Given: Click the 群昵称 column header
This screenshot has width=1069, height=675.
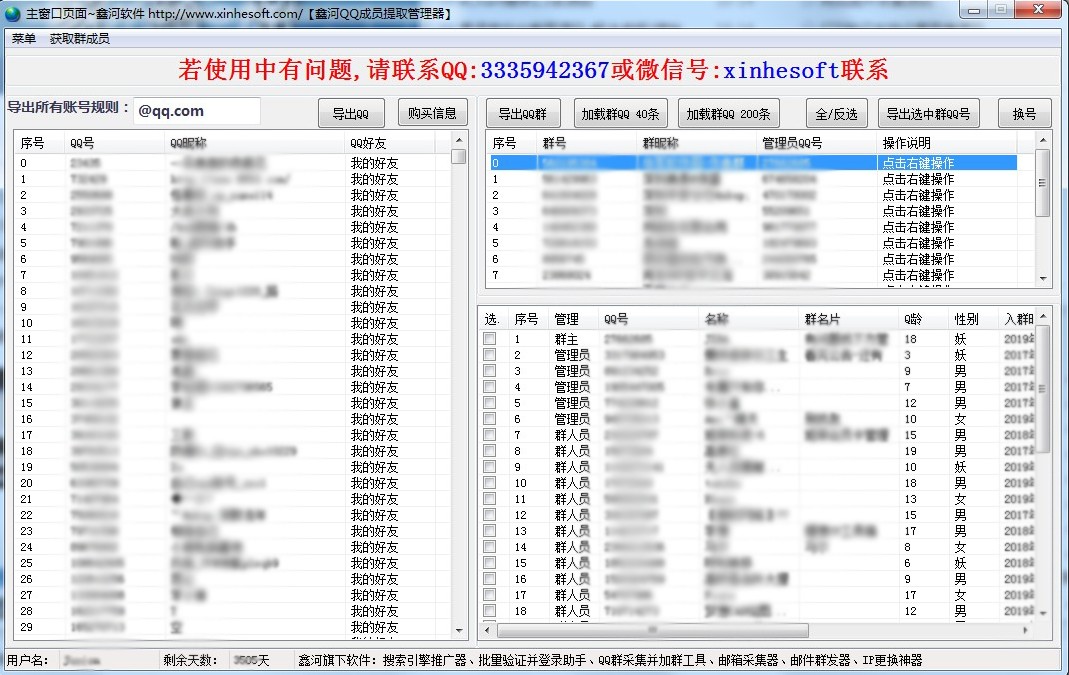Looking at the screenshot, I should (697, 143).
